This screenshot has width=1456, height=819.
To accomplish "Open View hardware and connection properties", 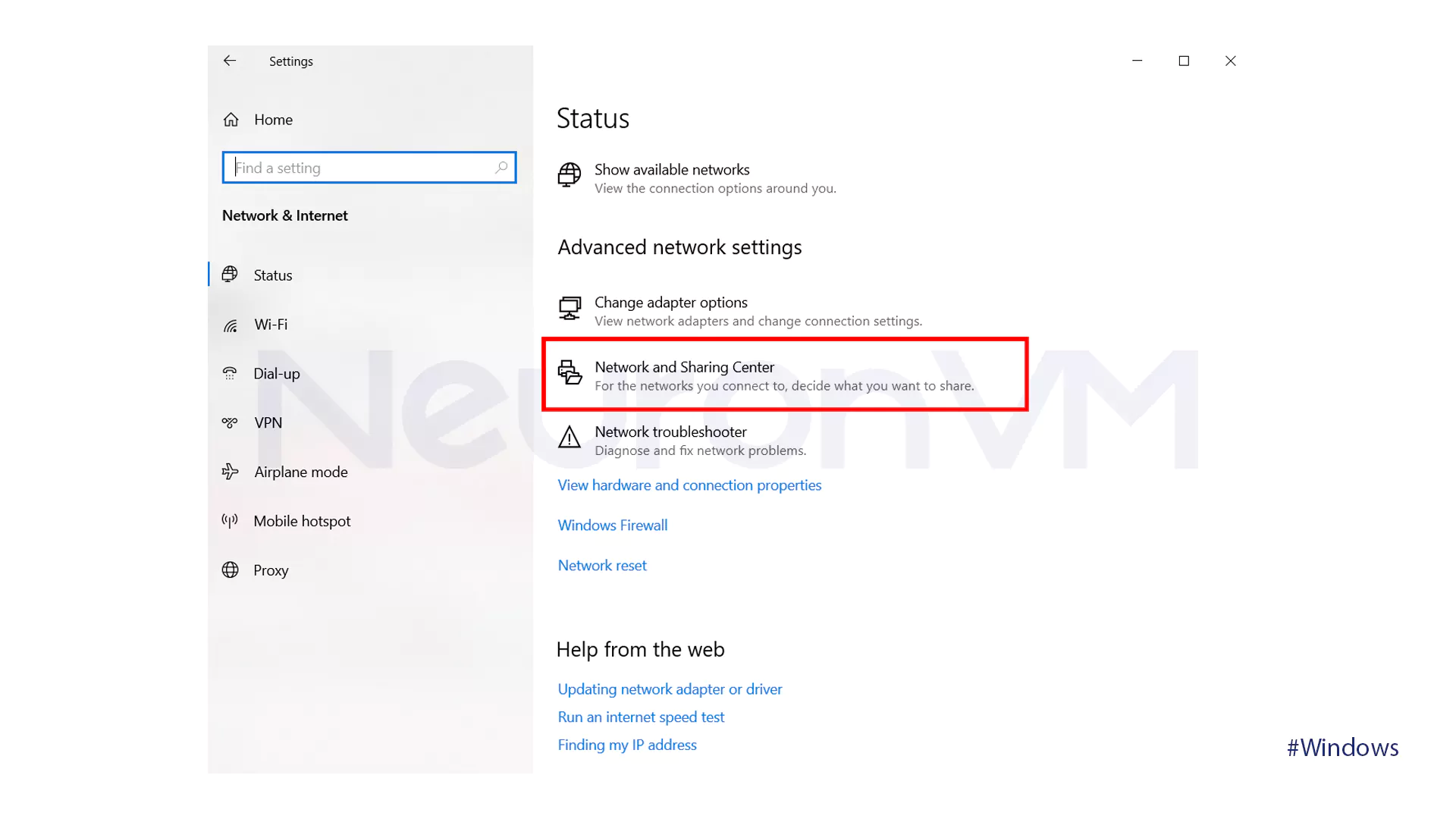I will (690, 485).
